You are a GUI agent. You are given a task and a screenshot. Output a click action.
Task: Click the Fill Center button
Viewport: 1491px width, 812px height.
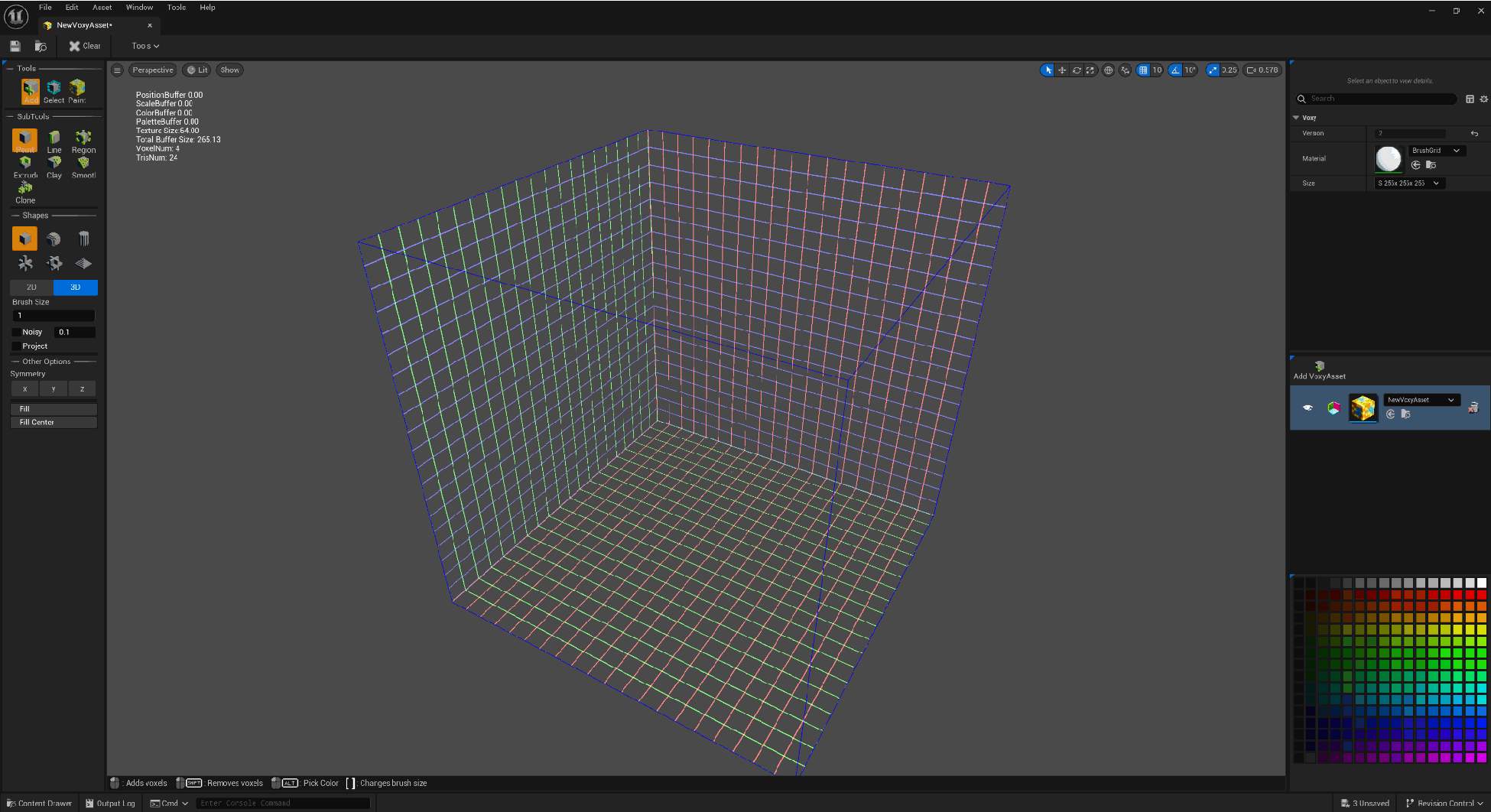pos(54,422)
